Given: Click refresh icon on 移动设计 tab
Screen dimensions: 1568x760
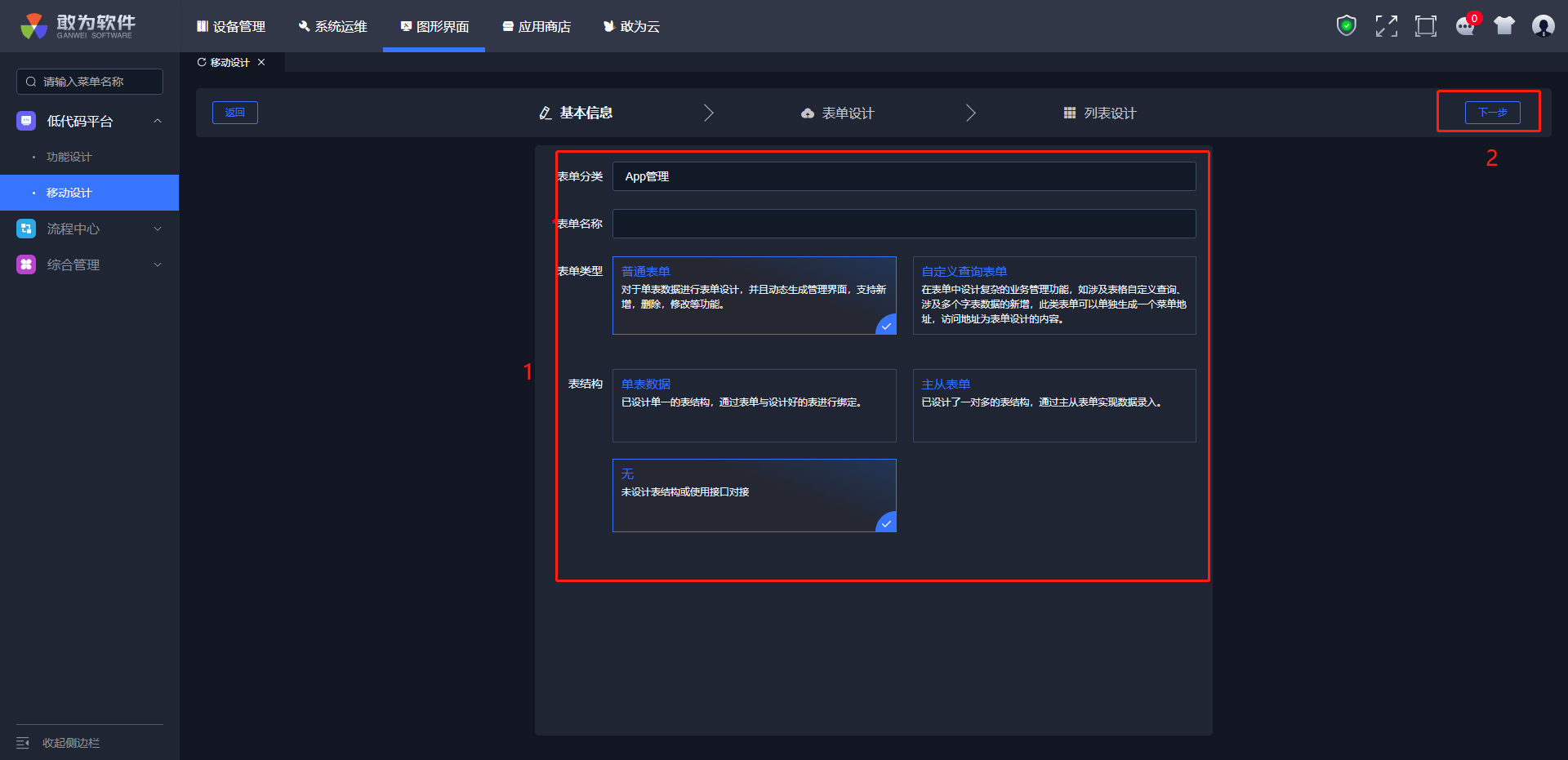Looking at the screenshot, I should 202,62.
